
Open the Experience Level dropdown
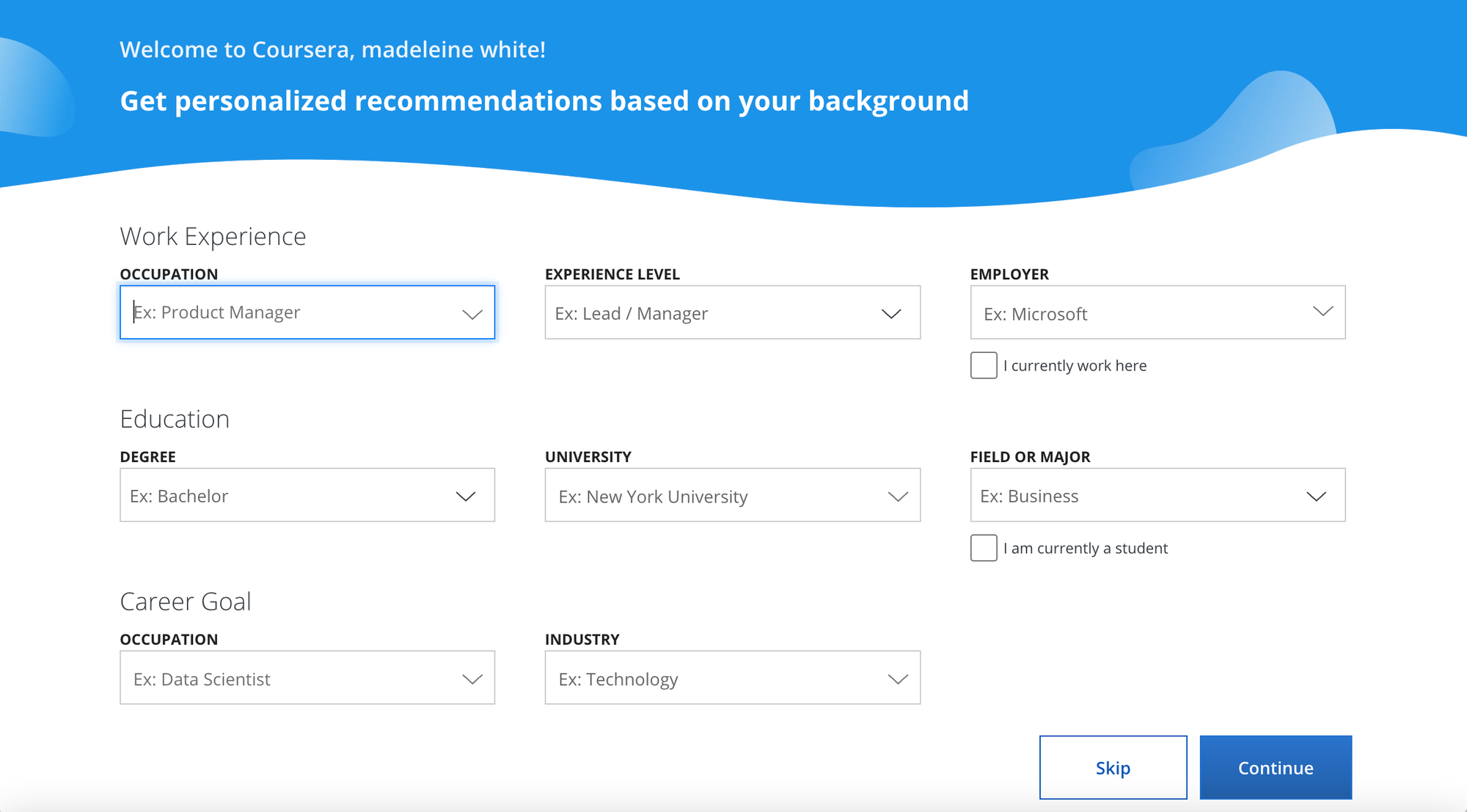coord(891,312)
